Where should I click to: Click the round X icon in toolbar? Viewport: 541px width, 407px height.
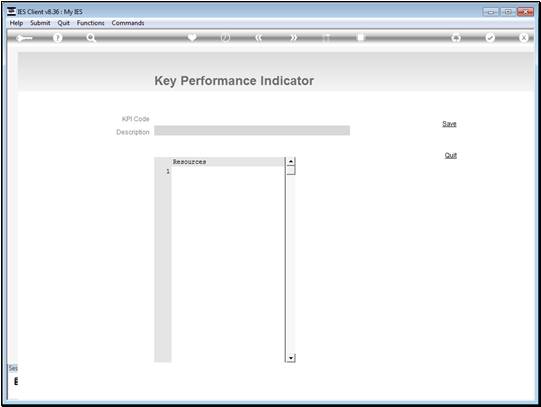pos(523,38)
